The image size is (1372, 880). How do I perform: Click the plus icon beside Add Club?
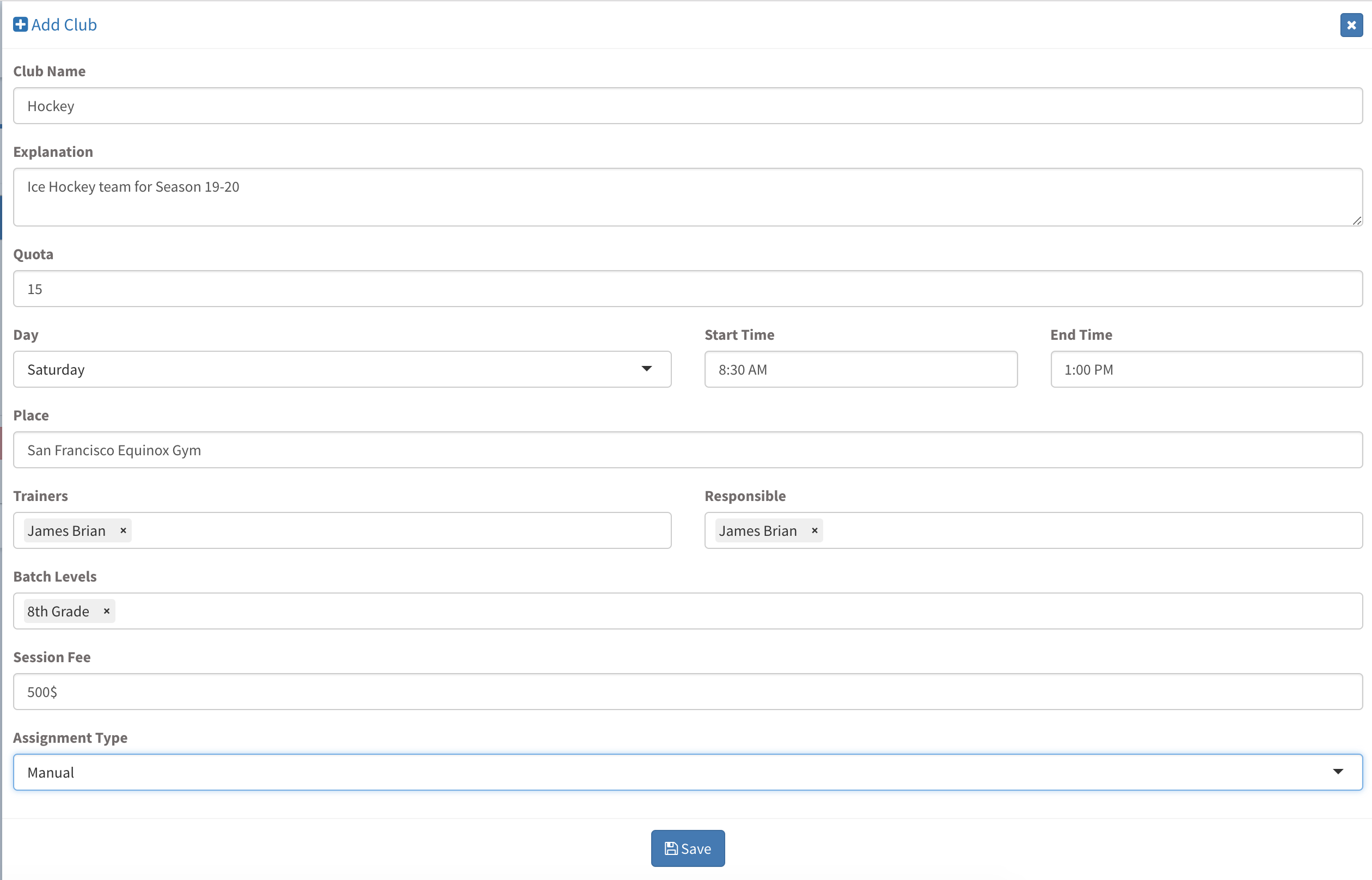tap(21, 25)
